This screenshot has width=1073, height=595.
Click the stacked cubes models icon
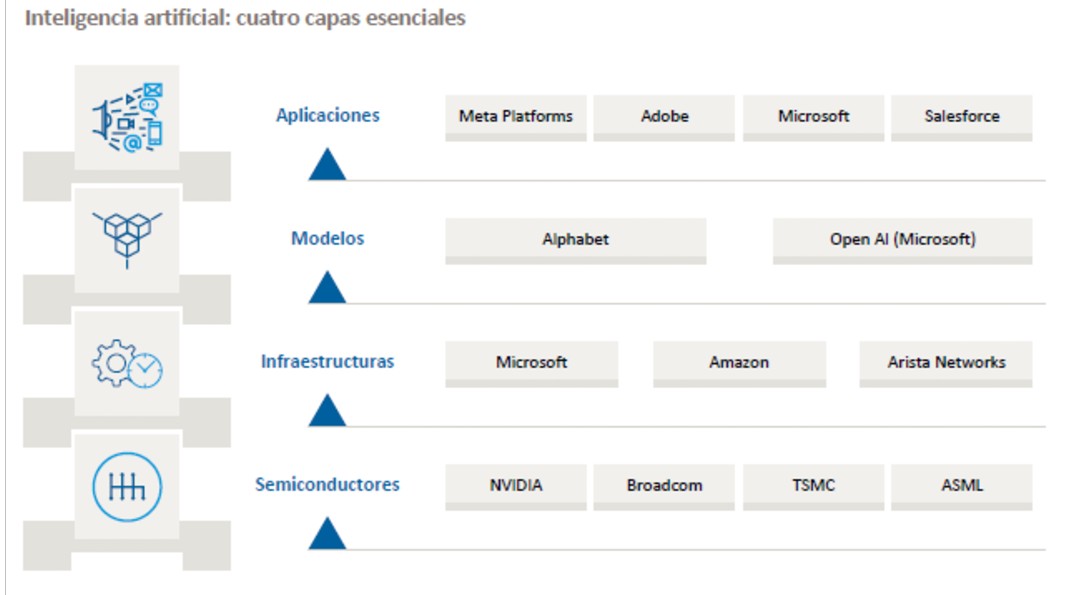pos(127,240)
